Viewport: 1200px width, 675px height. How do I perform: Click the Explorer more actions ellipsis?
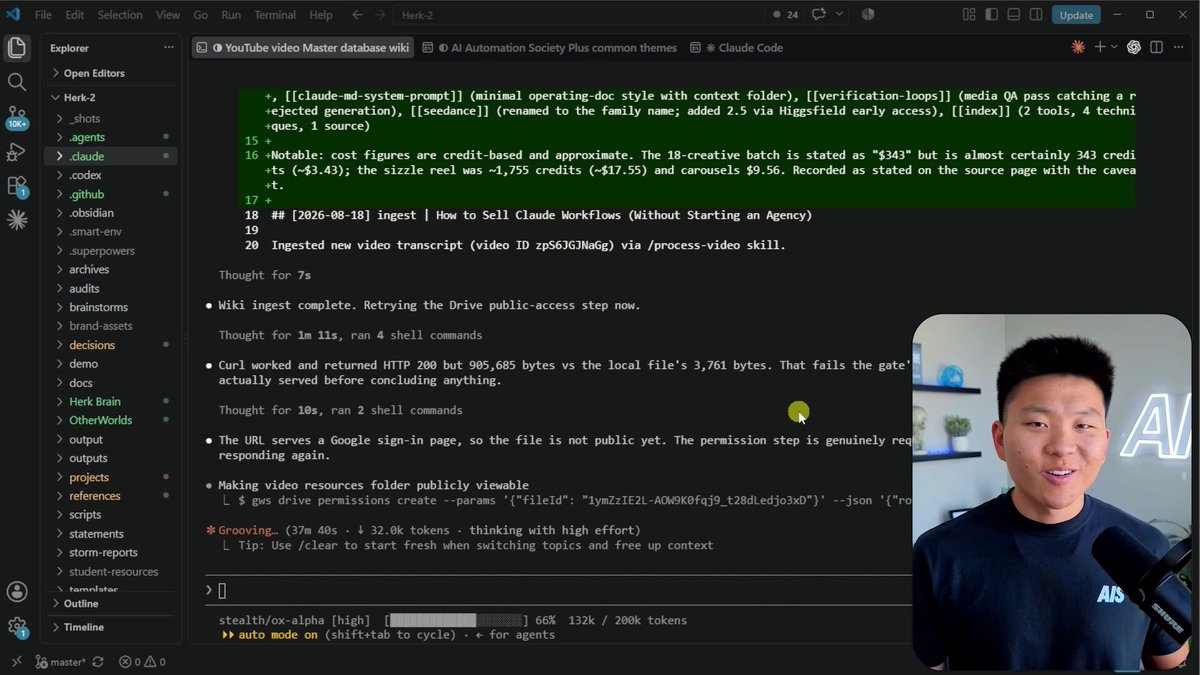pos(168,48)
